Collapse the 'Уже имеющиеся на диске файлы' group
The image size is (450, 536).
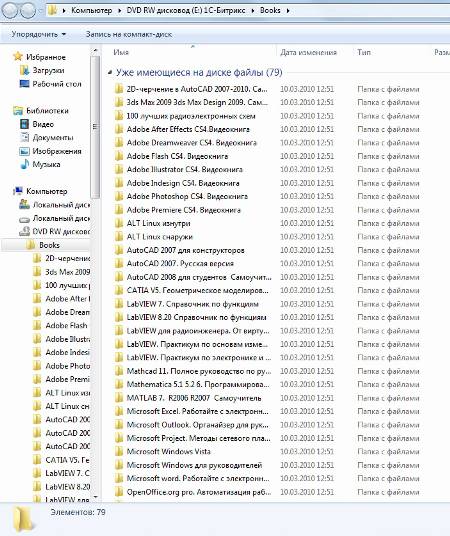[110, 72]
